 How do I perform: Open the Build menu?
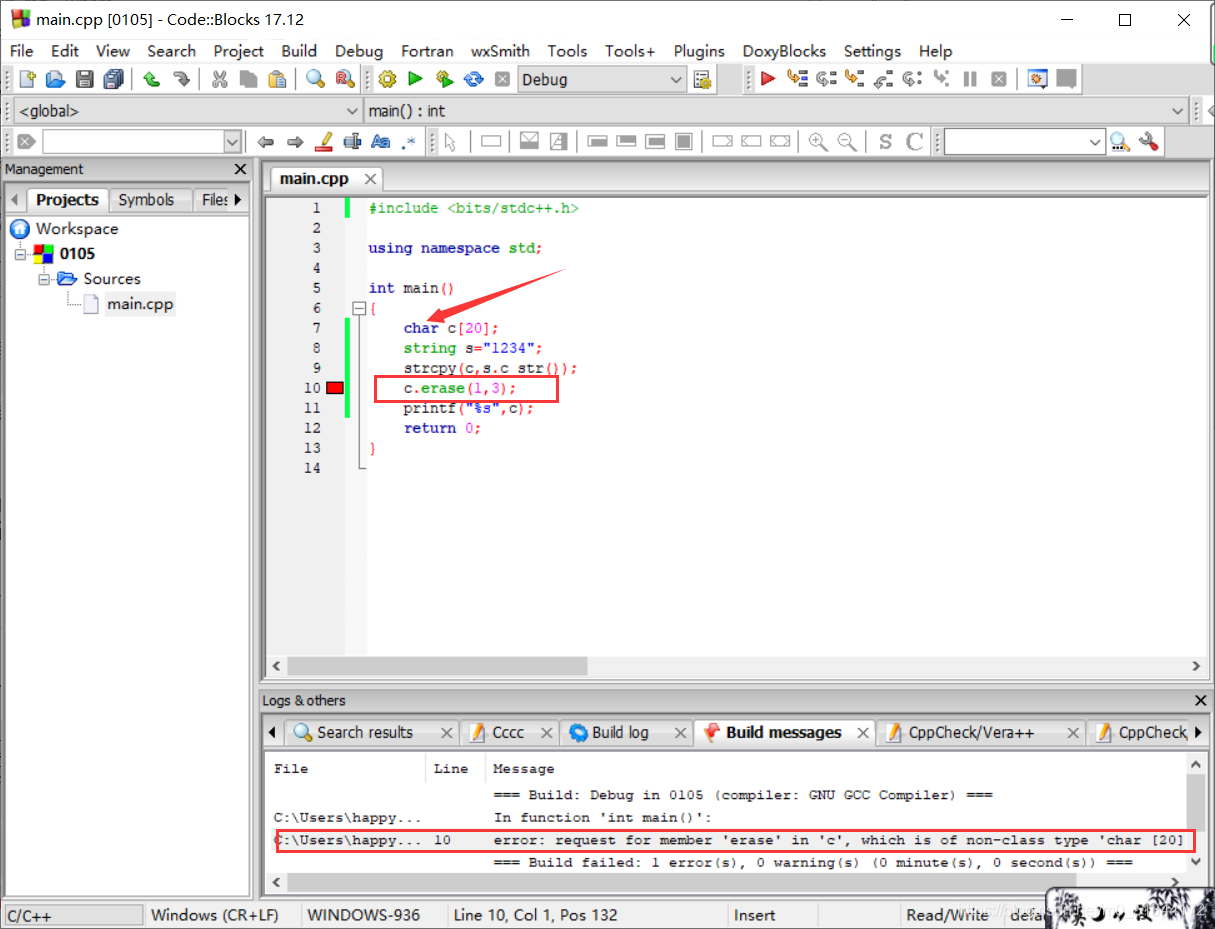299,51
